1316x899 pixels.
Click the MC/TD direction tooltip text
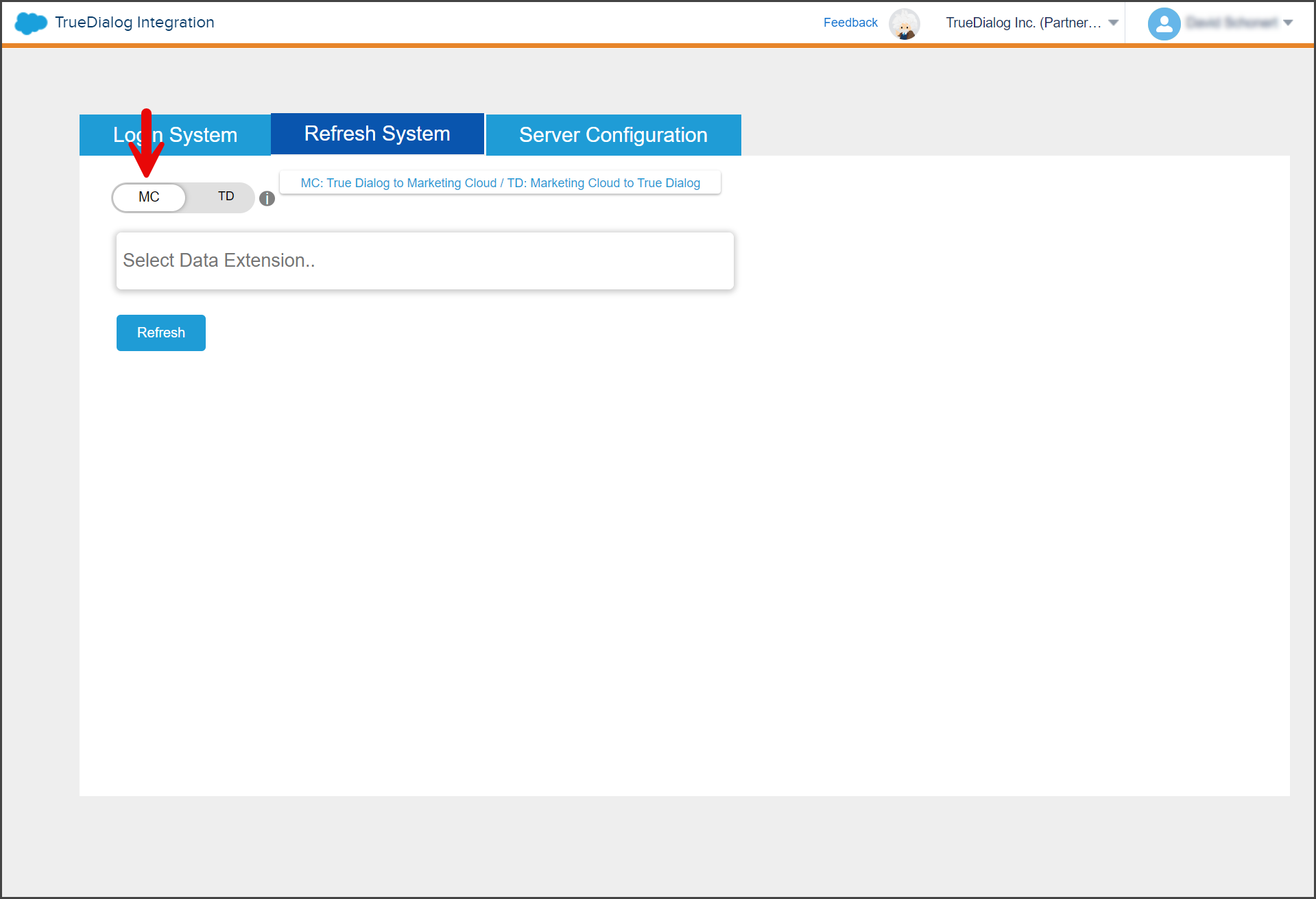pos(501,183)
